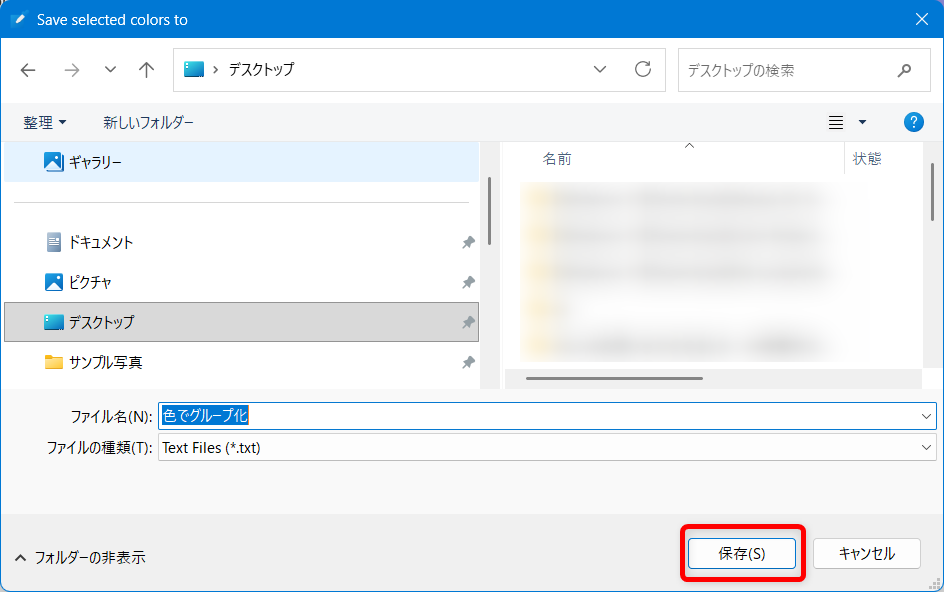Click the search magnifier in the search box
The height and width of the screenshot is (592, 944).
coord(904,70)
